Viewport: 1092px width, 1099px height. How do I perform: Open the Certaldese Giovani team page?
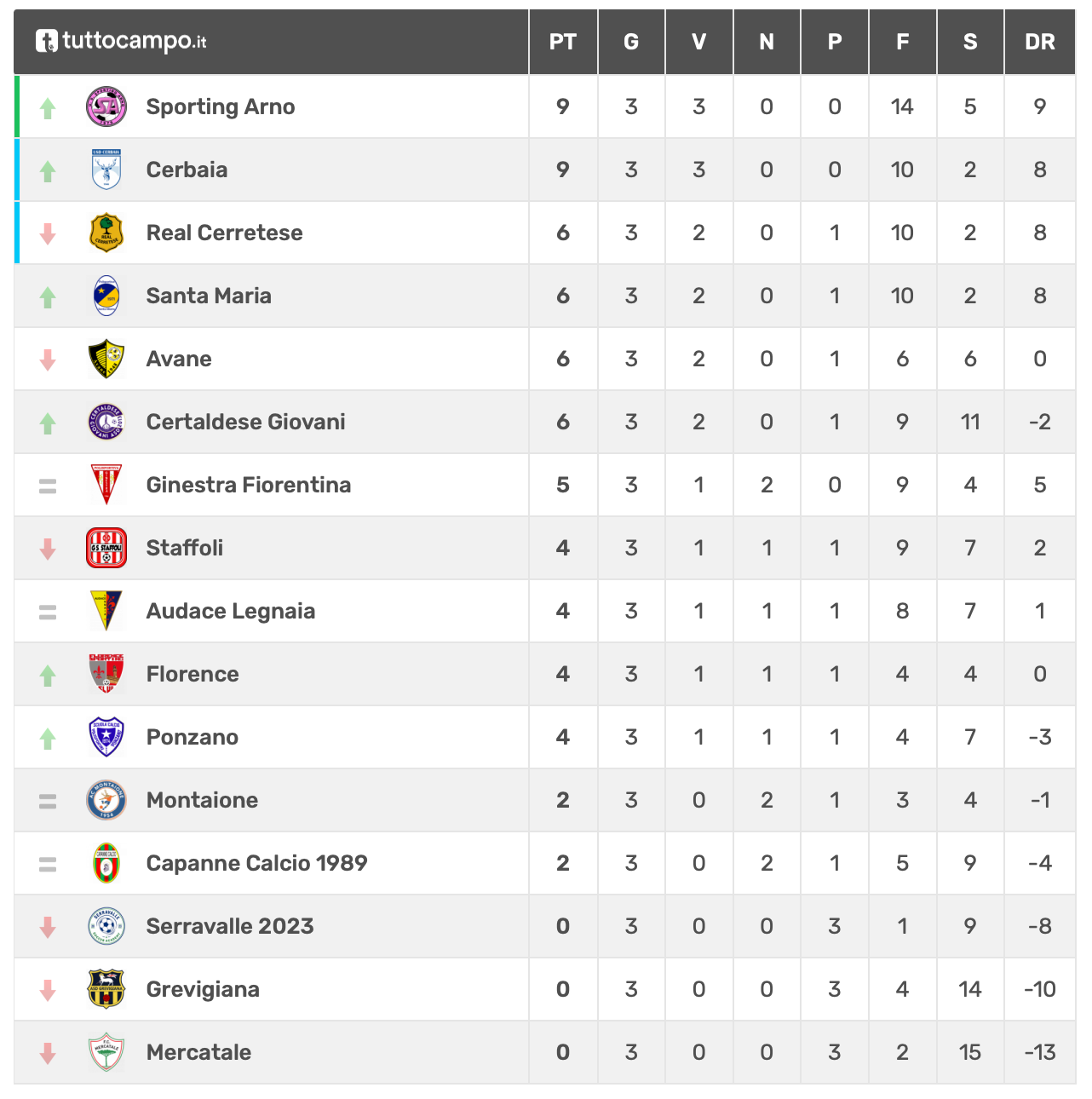click(x=246, y=422)
